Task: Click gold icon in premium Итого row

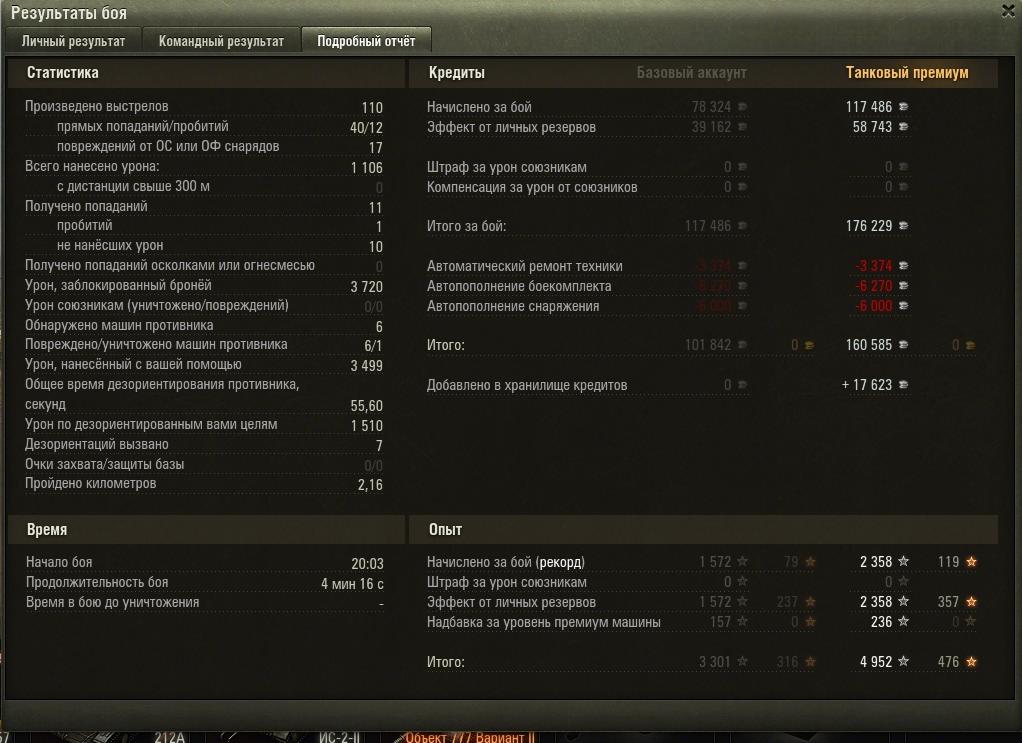Action: click(971, 345)
